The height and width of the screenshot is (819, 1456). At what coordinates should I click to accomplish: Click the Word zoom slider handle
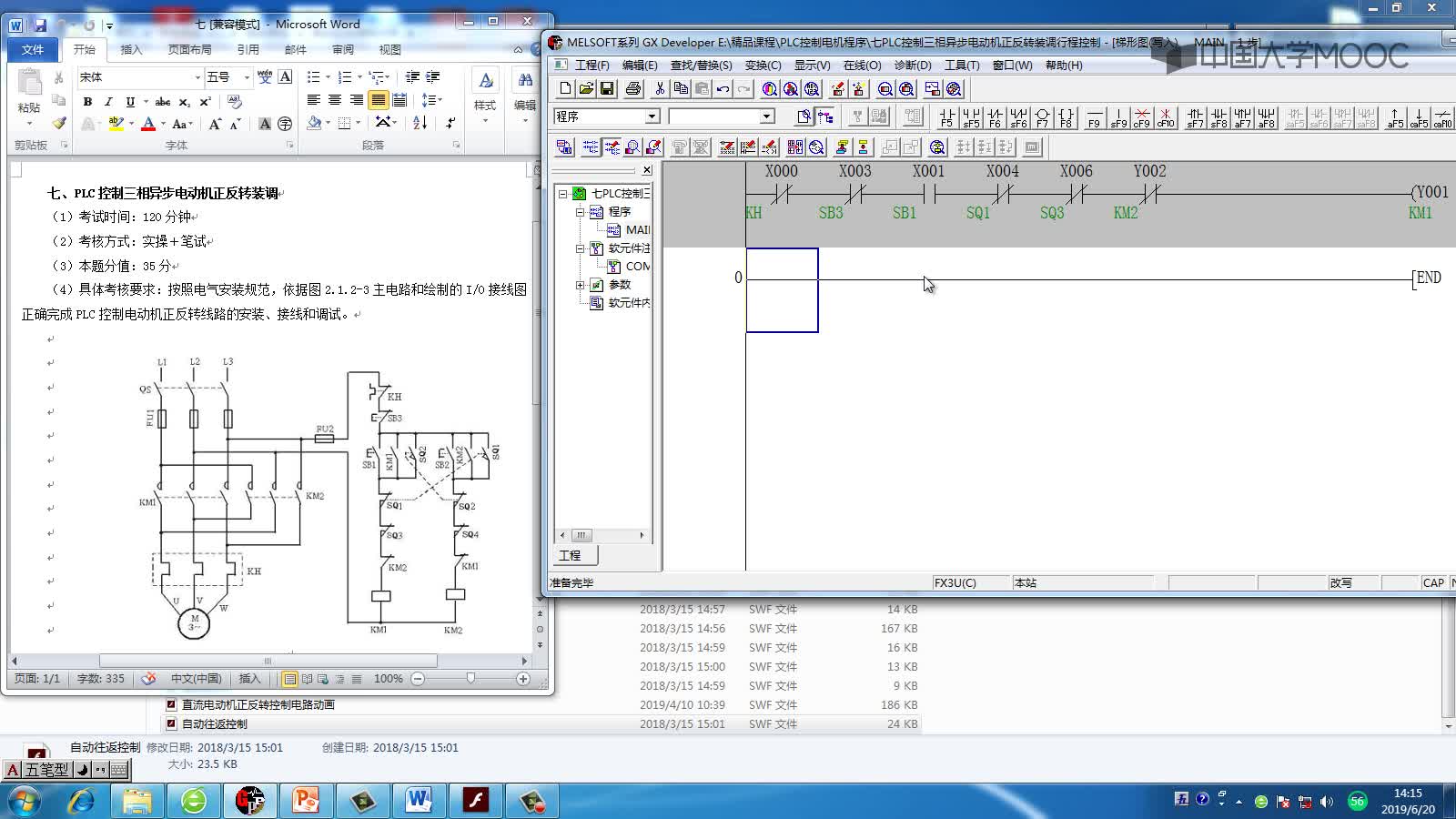470,679
